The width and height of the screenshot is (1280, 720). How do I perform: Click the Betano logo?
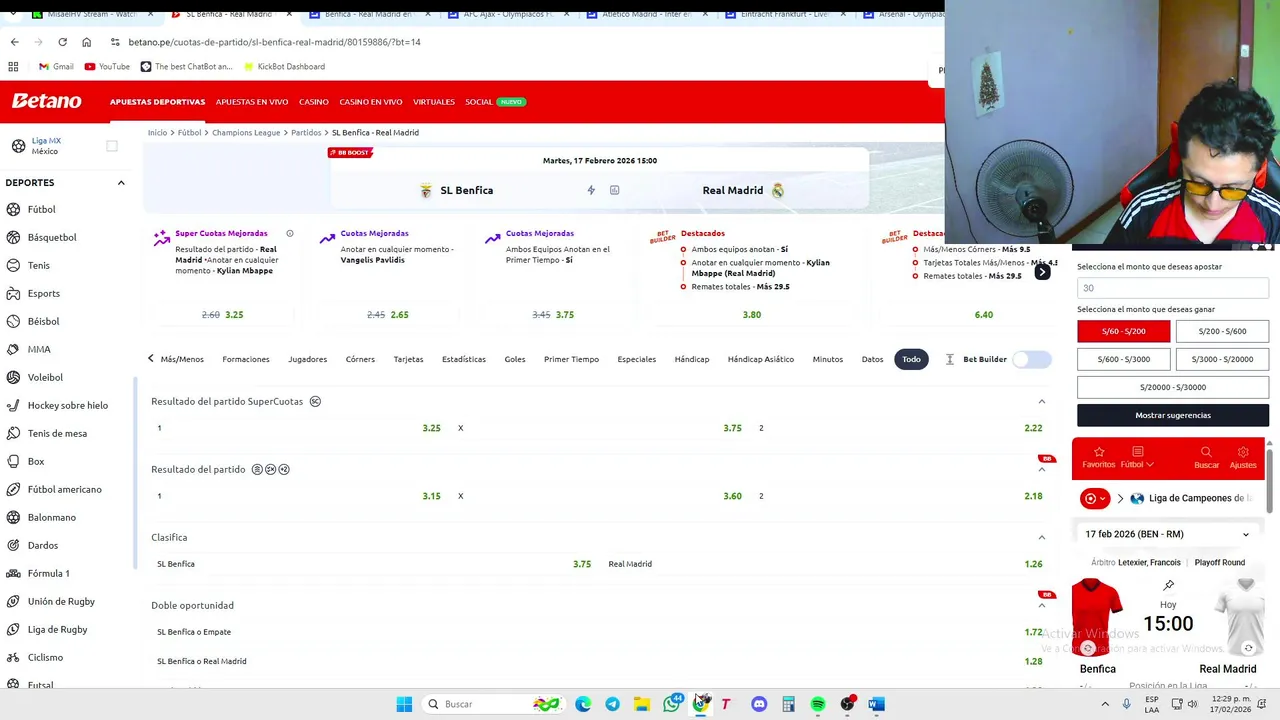(x=47, y=101)
